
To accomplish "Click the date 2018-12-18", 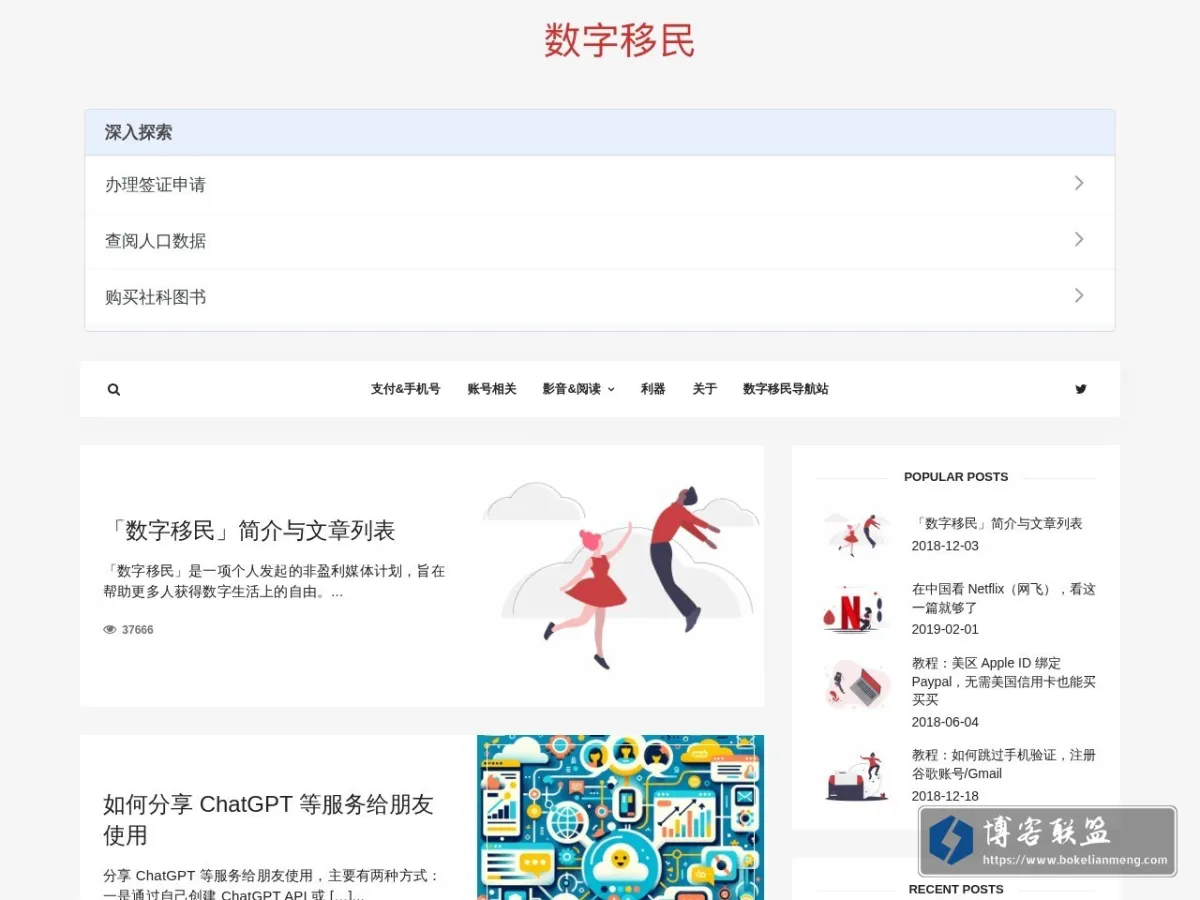I will pos(945,796).
